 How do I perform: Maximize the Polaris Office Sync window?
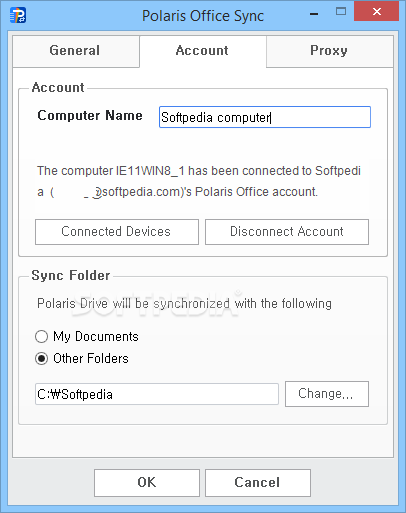[341, 12]
